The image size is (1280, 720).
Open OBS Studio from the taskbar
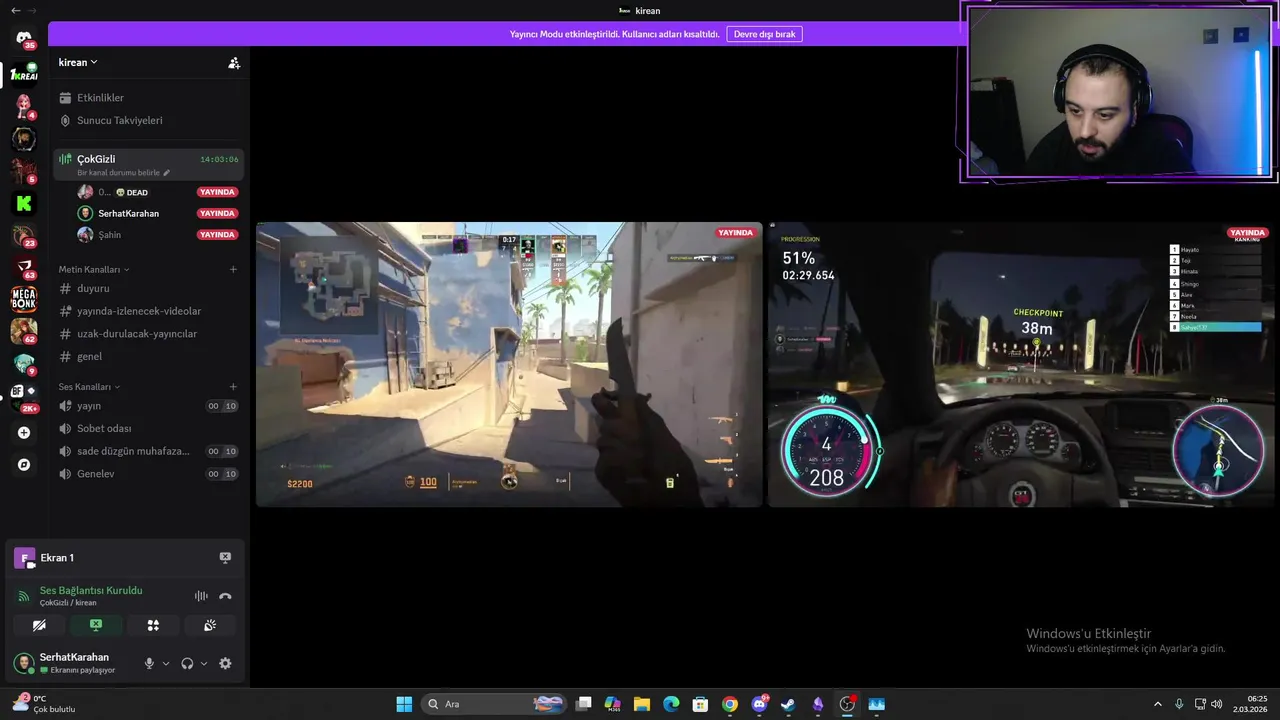coord(847,704)
